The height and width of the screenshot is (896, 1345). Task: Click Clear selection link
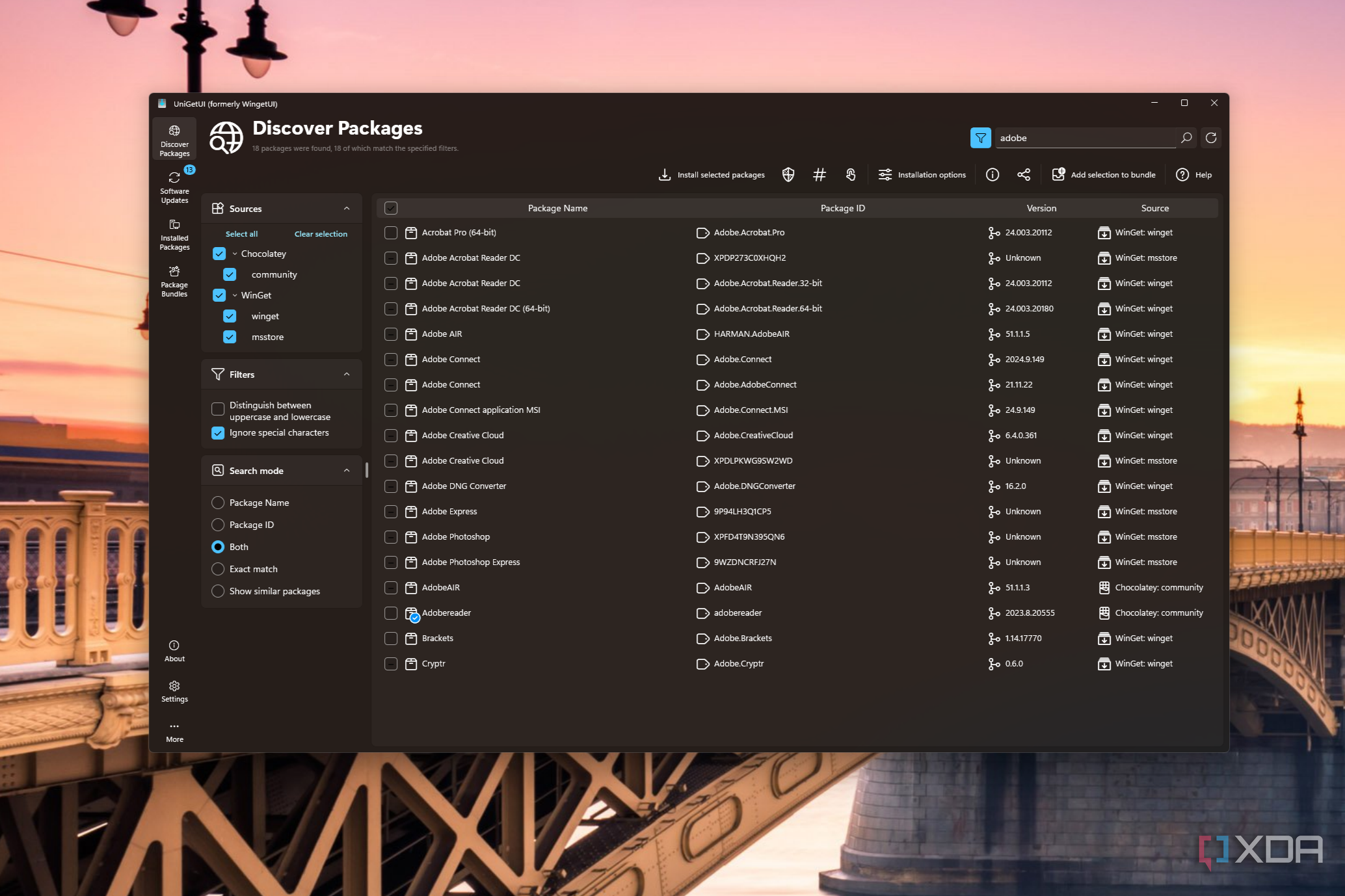[321, 234]
